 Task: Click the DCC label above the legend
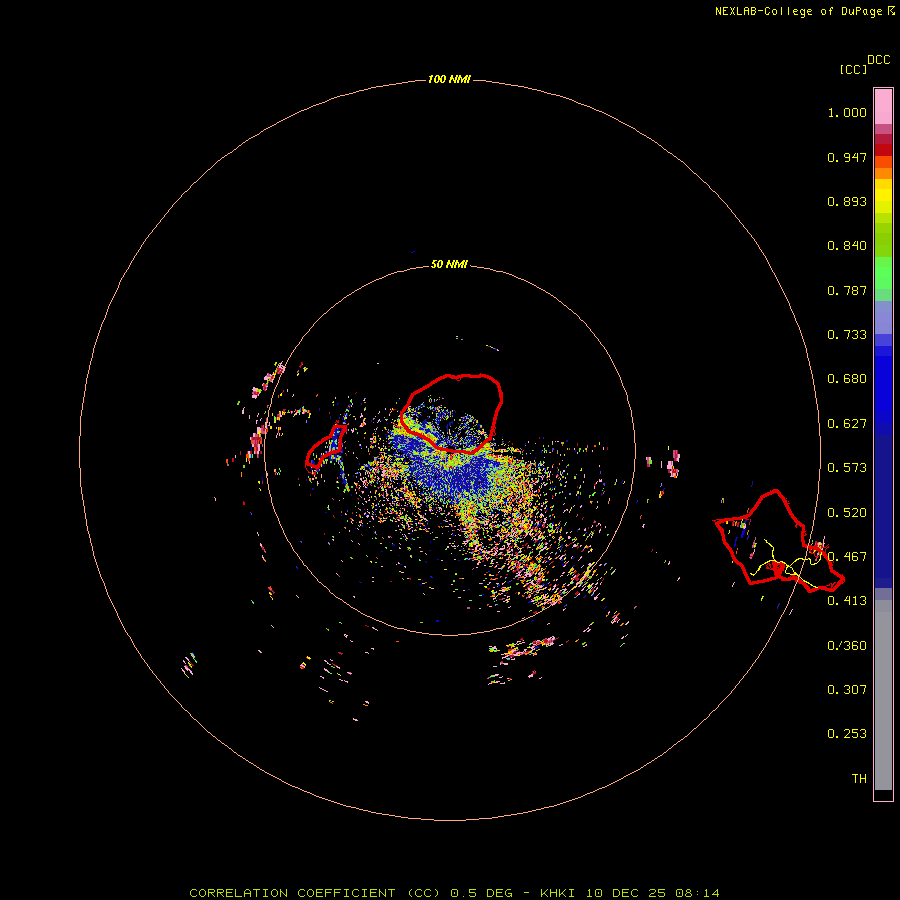(878, 60)
